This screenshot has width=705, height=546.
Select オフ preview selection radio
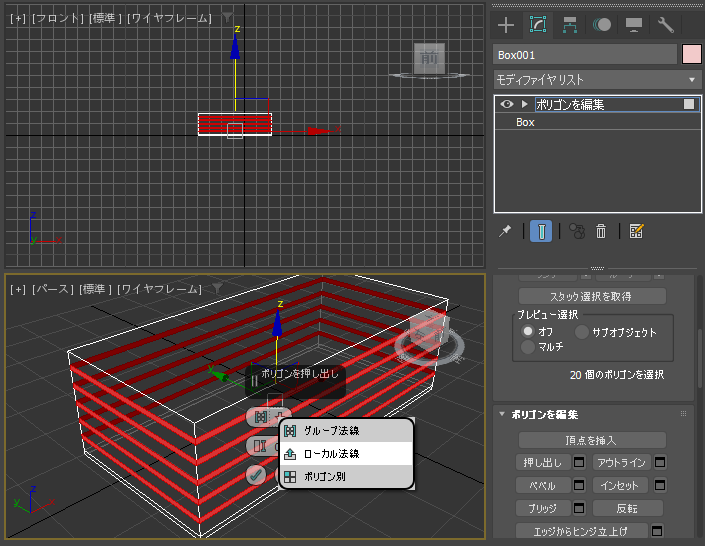[527, 331]
